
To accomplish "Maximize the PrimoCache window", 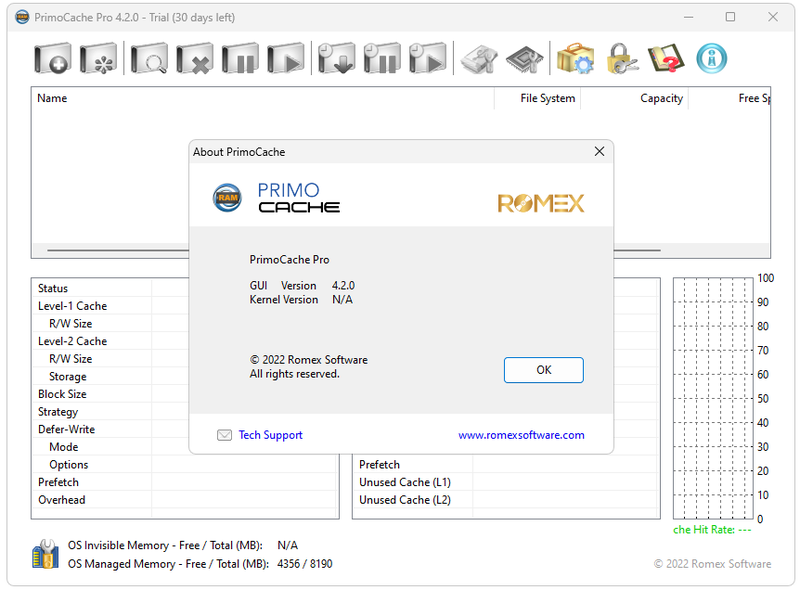I will pos(730,17).
